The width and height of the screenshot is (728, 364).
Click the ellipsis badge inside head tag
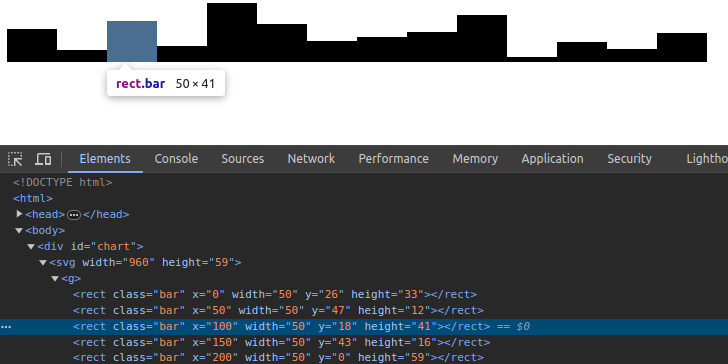[74, 214]
